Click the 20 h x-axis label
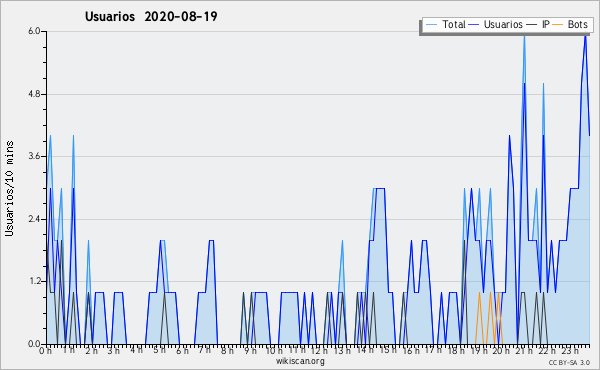This screenshot has width=600, height=370. pos(500,350)
